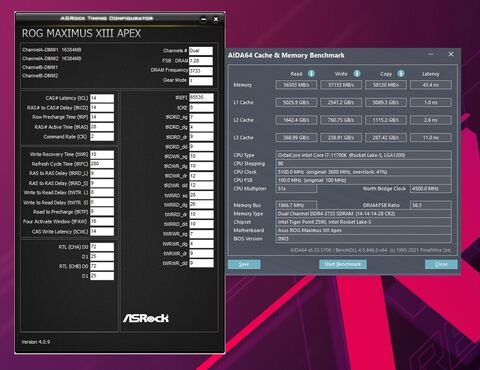
Task: Open the info icon next to Copy
Action: 401,74
